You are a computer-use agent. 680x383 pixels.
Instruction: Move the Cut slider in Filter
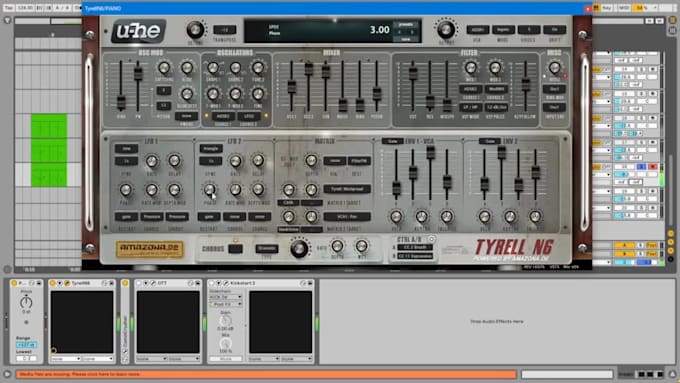tap(413, 73)
